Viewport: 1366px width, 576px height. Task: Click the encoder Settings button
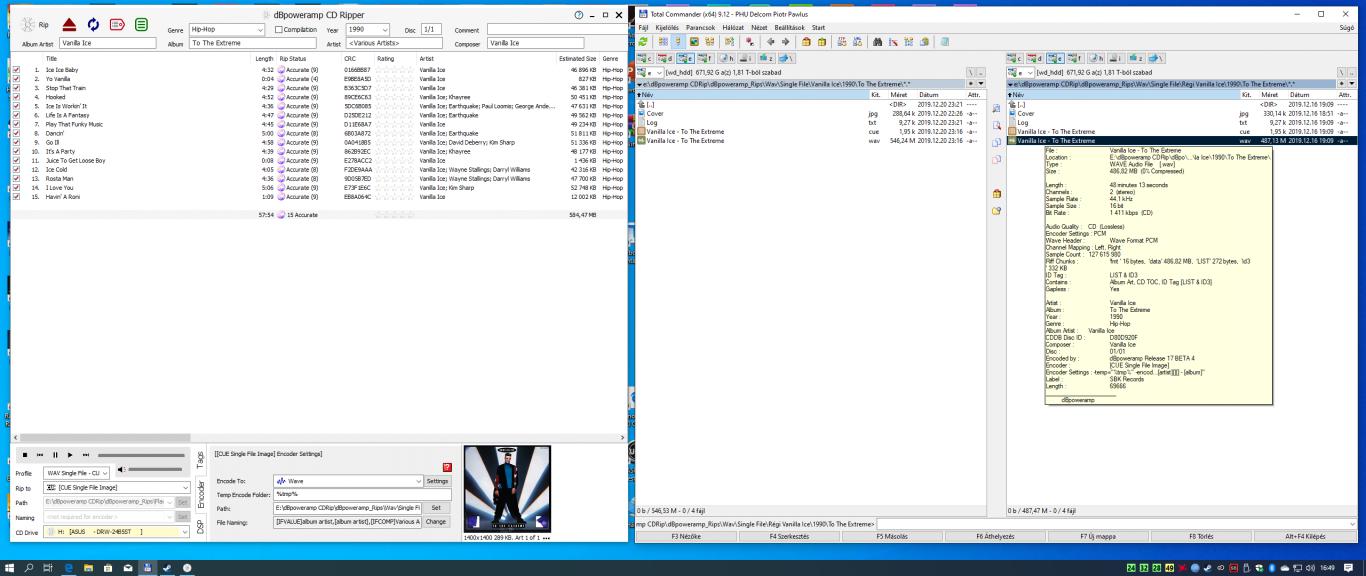tap(438, 481)
